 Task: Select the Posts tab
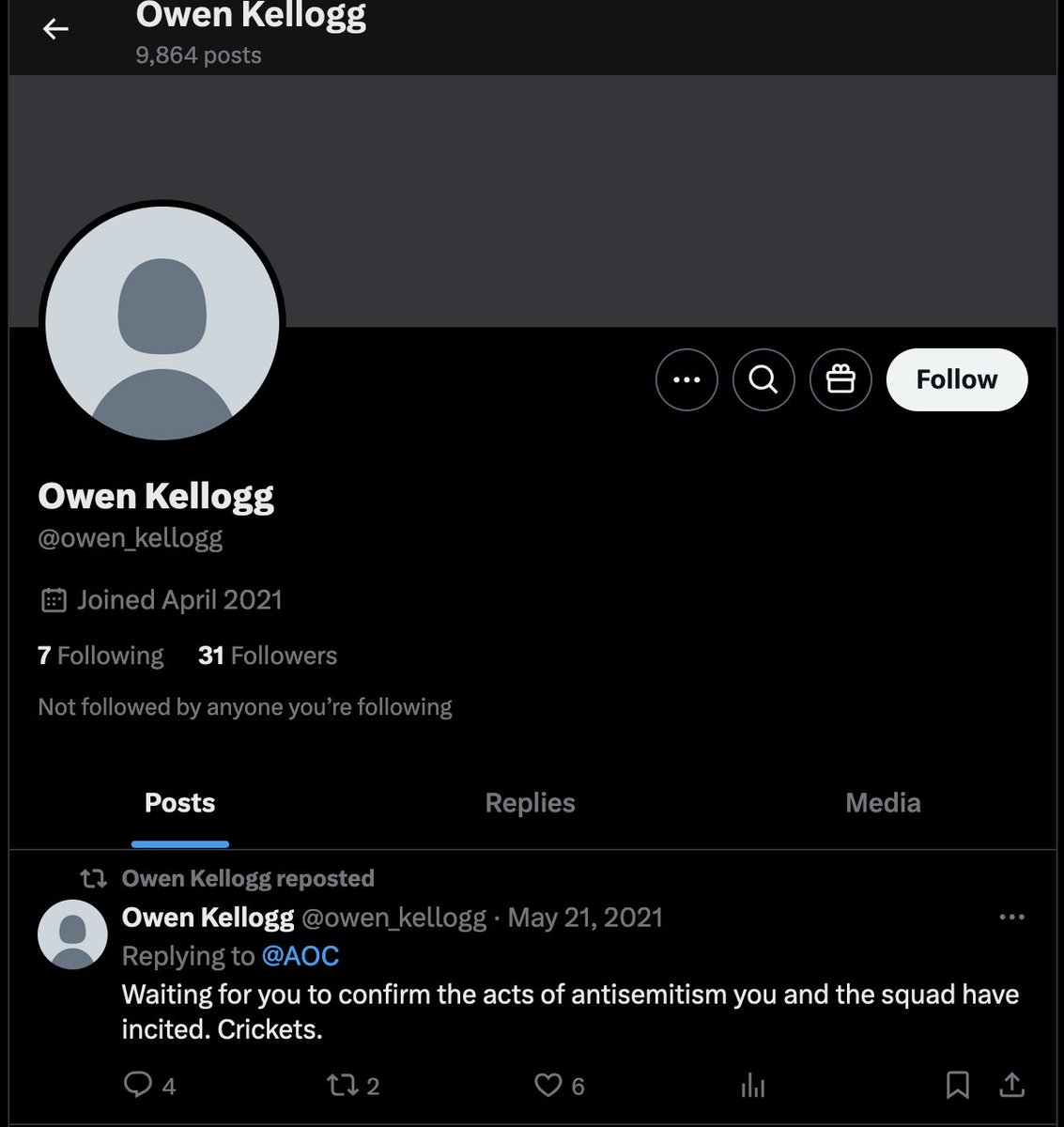pos(179,803)
